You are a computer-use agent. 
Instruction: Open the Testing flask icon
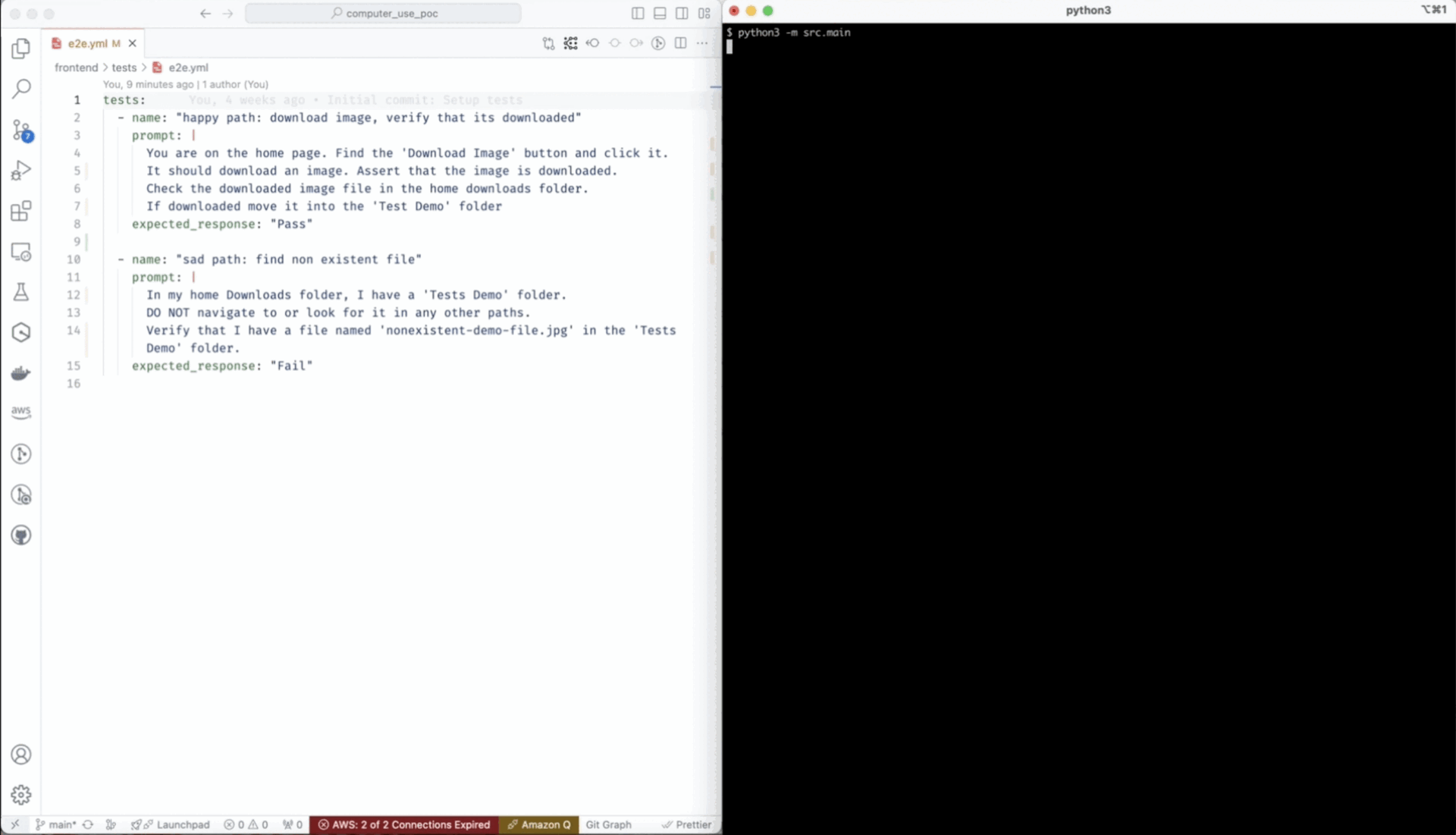tap(21, 292)
